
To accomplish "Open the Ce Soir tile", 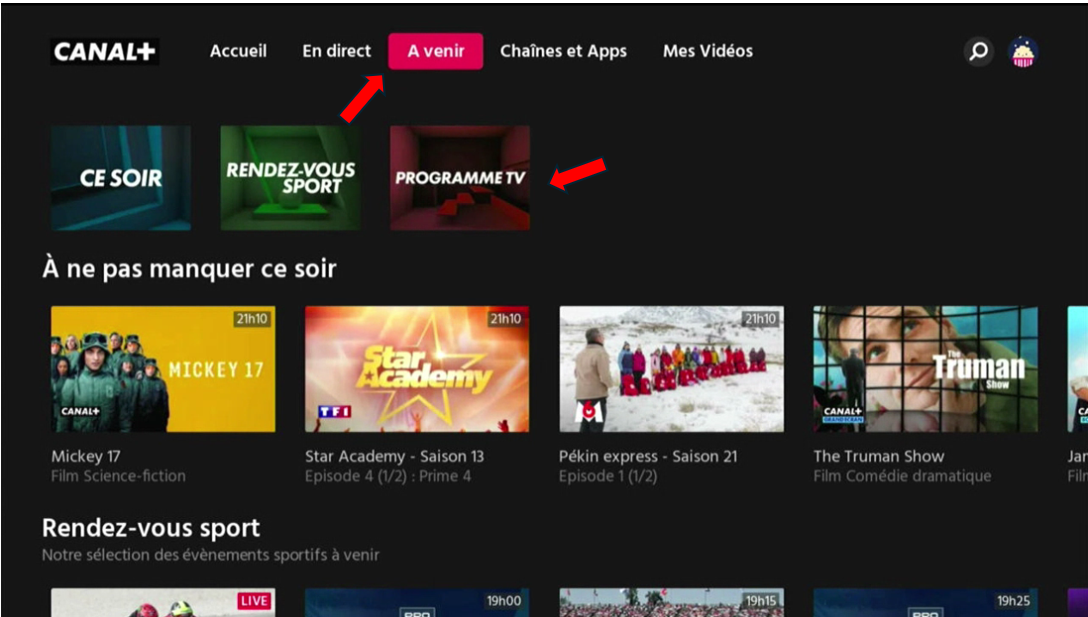I will tap(121, 178).
